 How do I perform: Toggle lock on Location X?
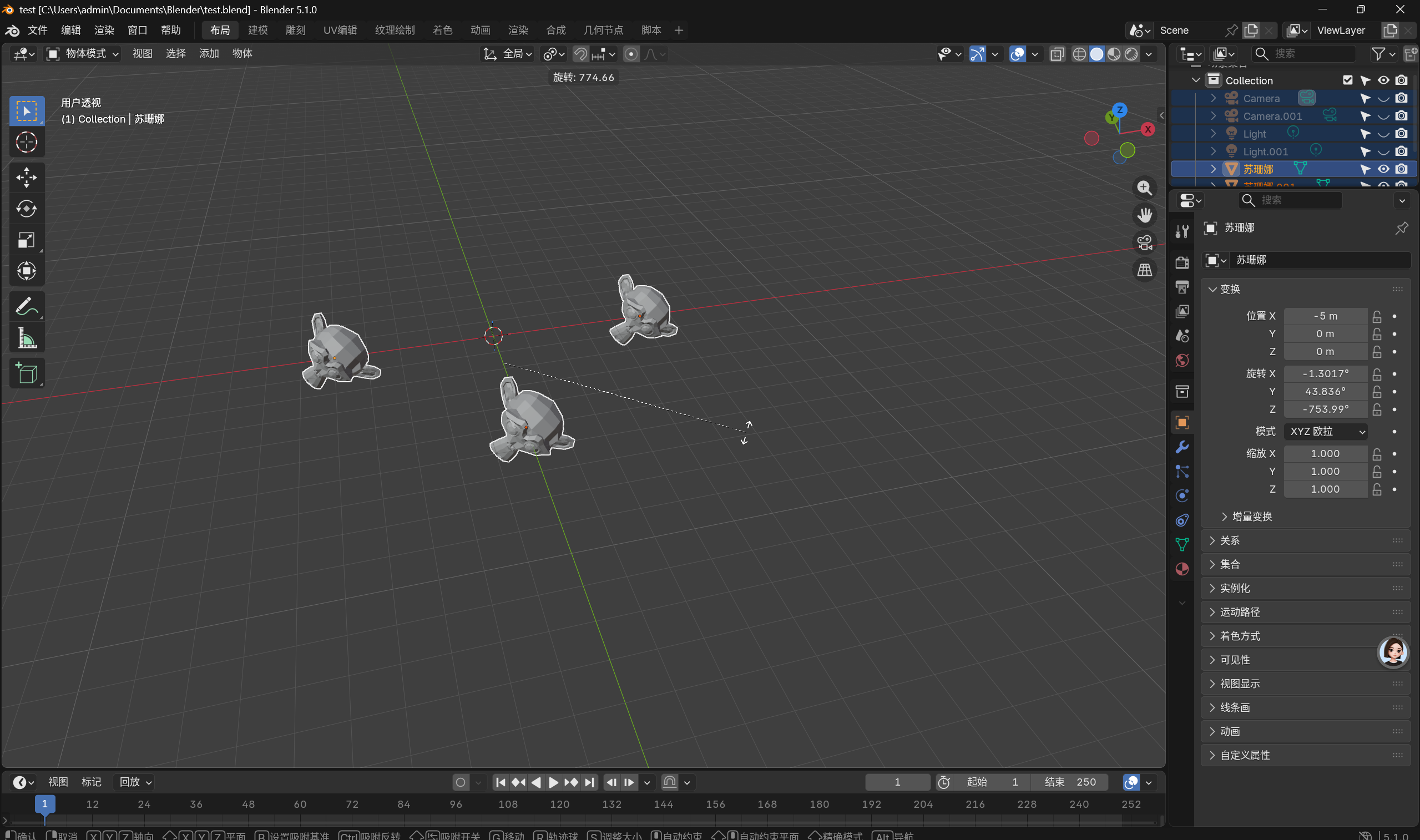(x=1377, y=316)
